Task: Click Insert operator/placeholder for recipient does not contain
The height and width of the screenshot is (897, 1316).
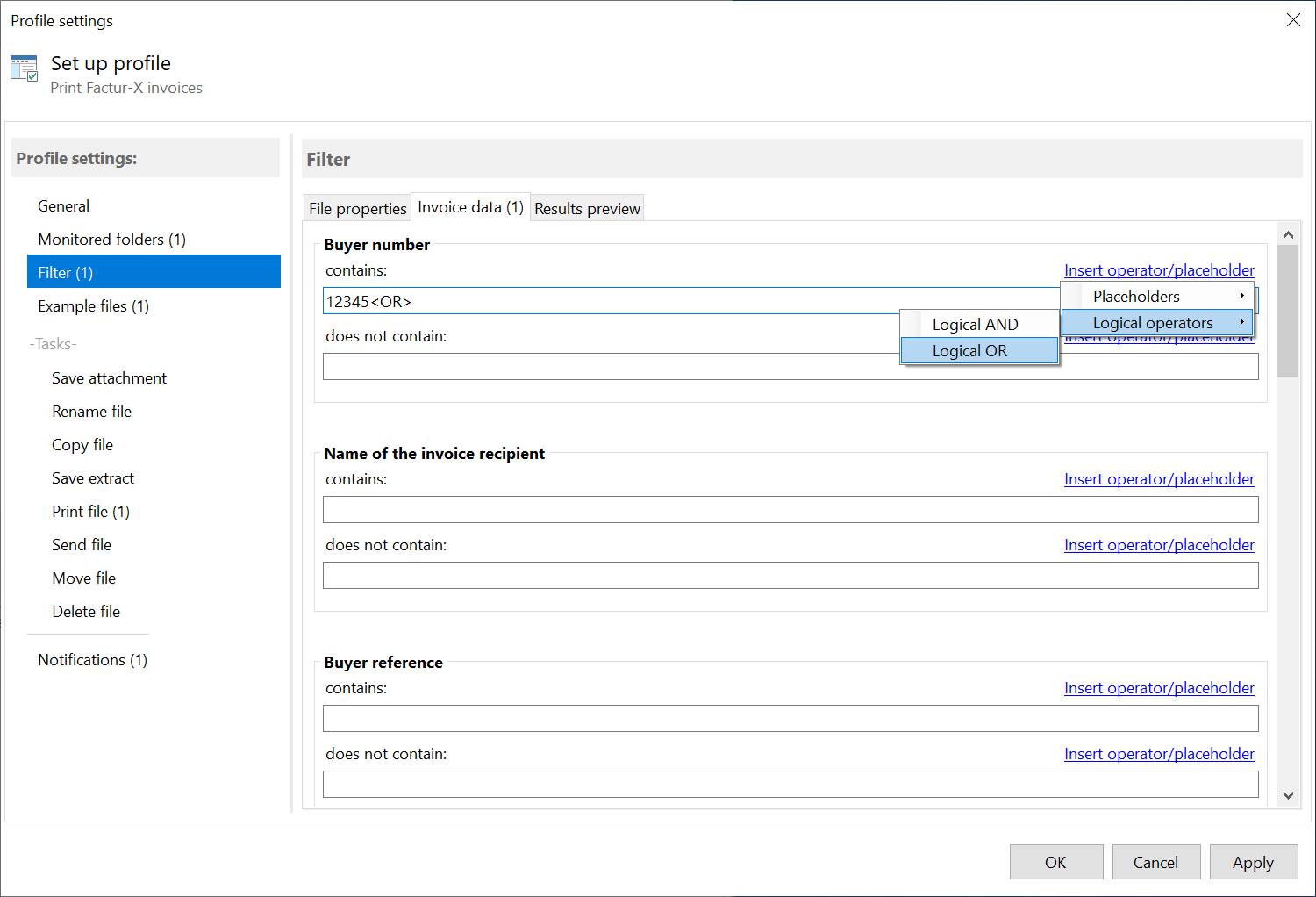Action: click(x=1159, y=545)
